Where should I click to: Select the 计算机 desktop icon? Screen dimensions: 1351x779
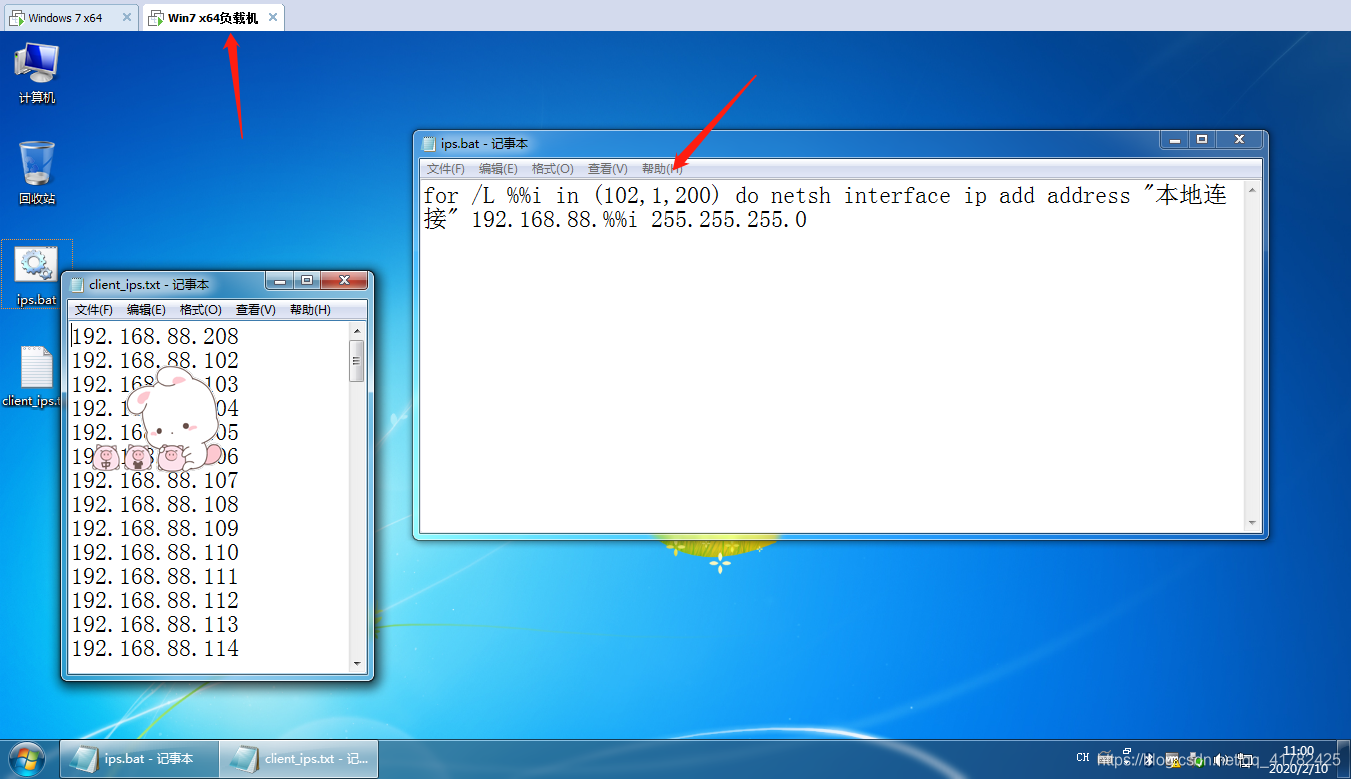(37, 72)
